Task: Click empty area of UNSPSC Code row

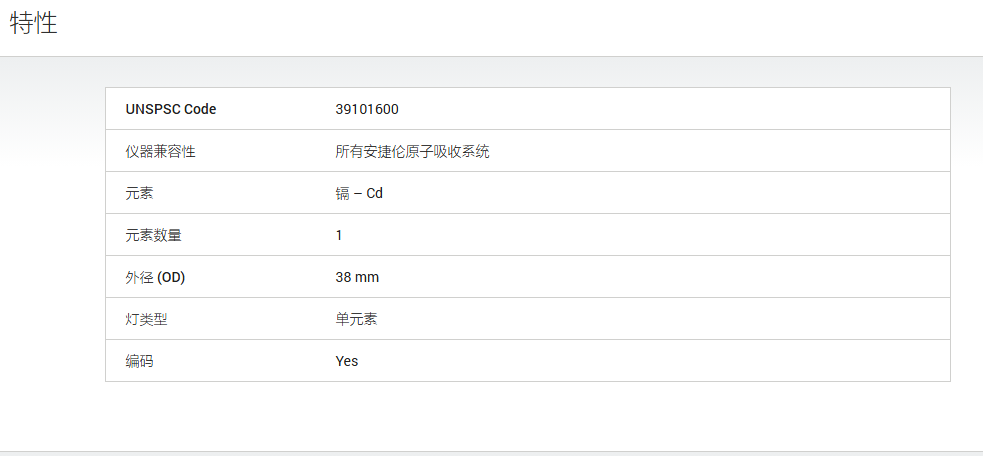Action: click(671, 109)
